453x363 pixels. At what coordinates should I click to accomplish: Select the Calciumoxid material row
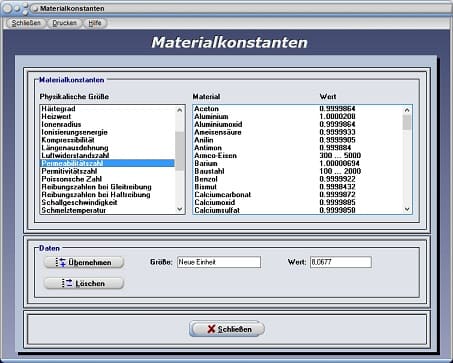[298, 203]
